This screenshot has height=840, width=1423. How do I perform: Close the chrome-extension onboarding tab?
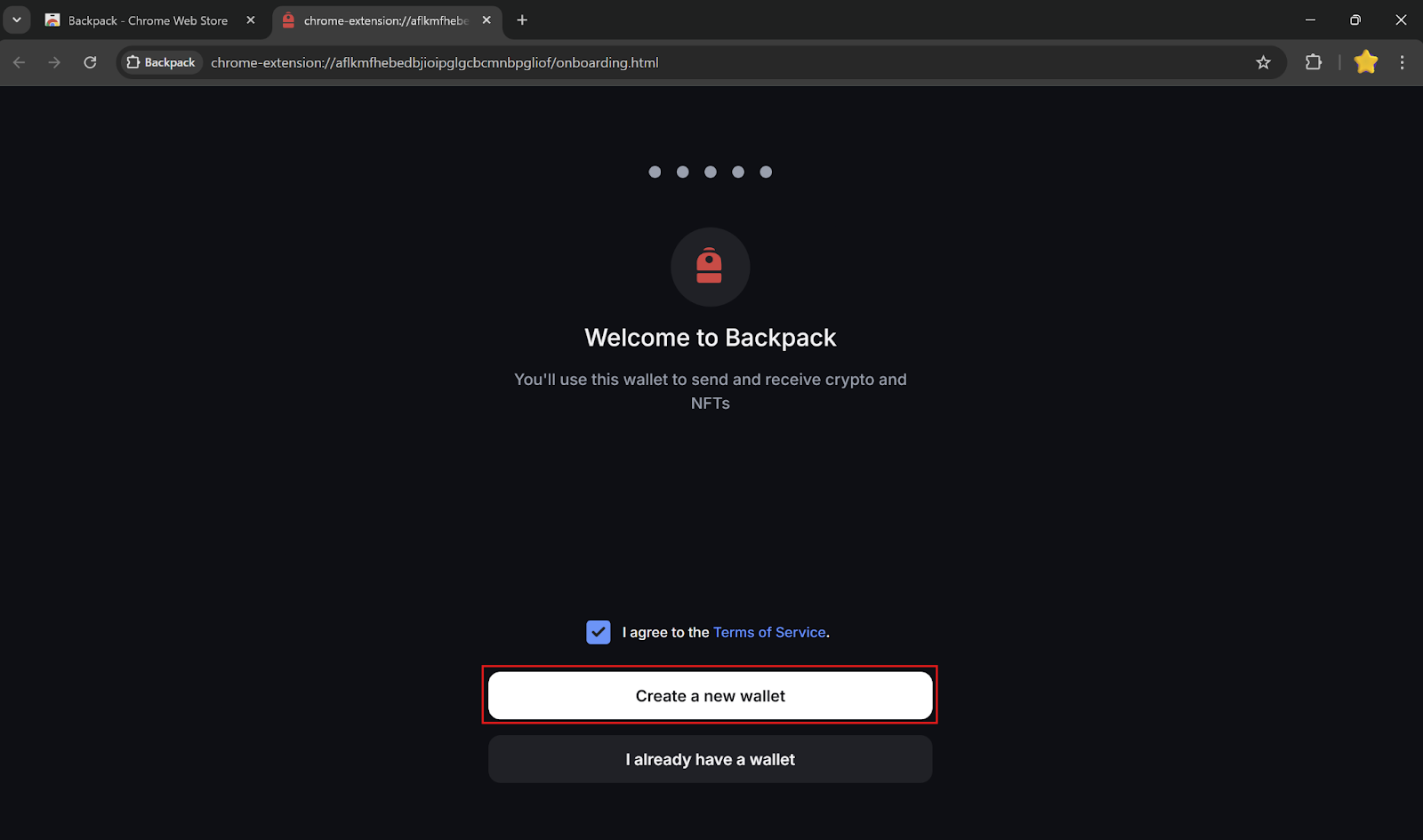coord(486,20)
